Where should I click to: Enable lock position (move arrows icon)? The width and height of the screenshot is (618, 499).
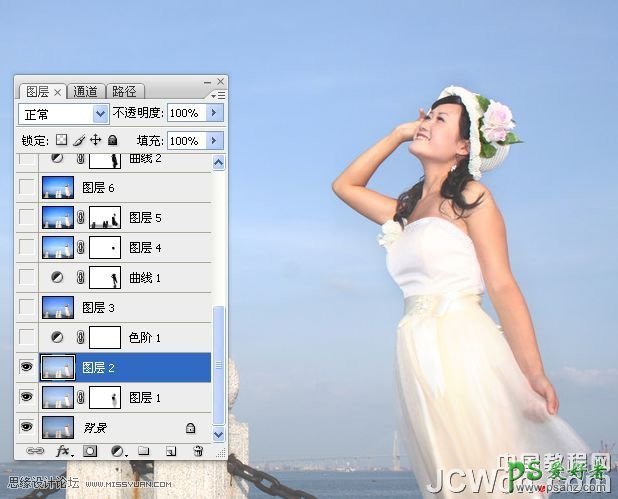(96, 140)
